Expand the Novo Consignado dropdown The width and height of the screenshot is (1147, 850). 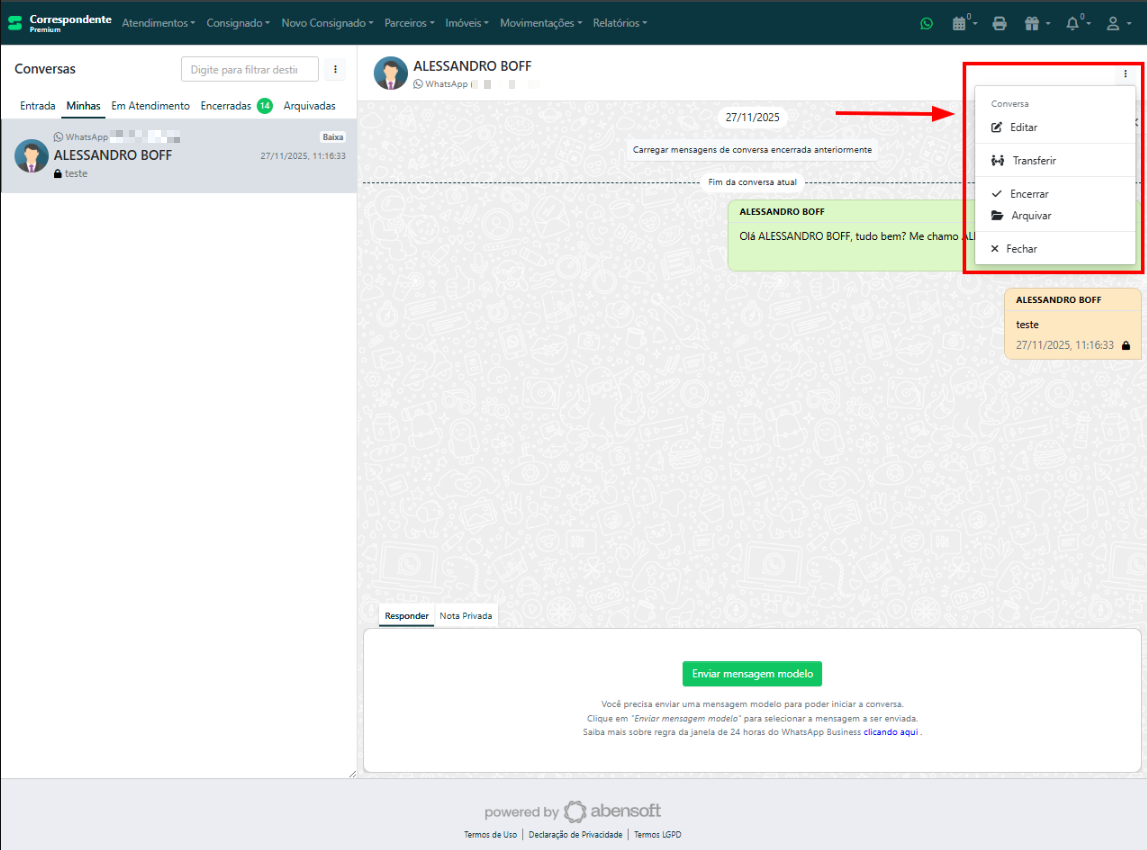327,23
